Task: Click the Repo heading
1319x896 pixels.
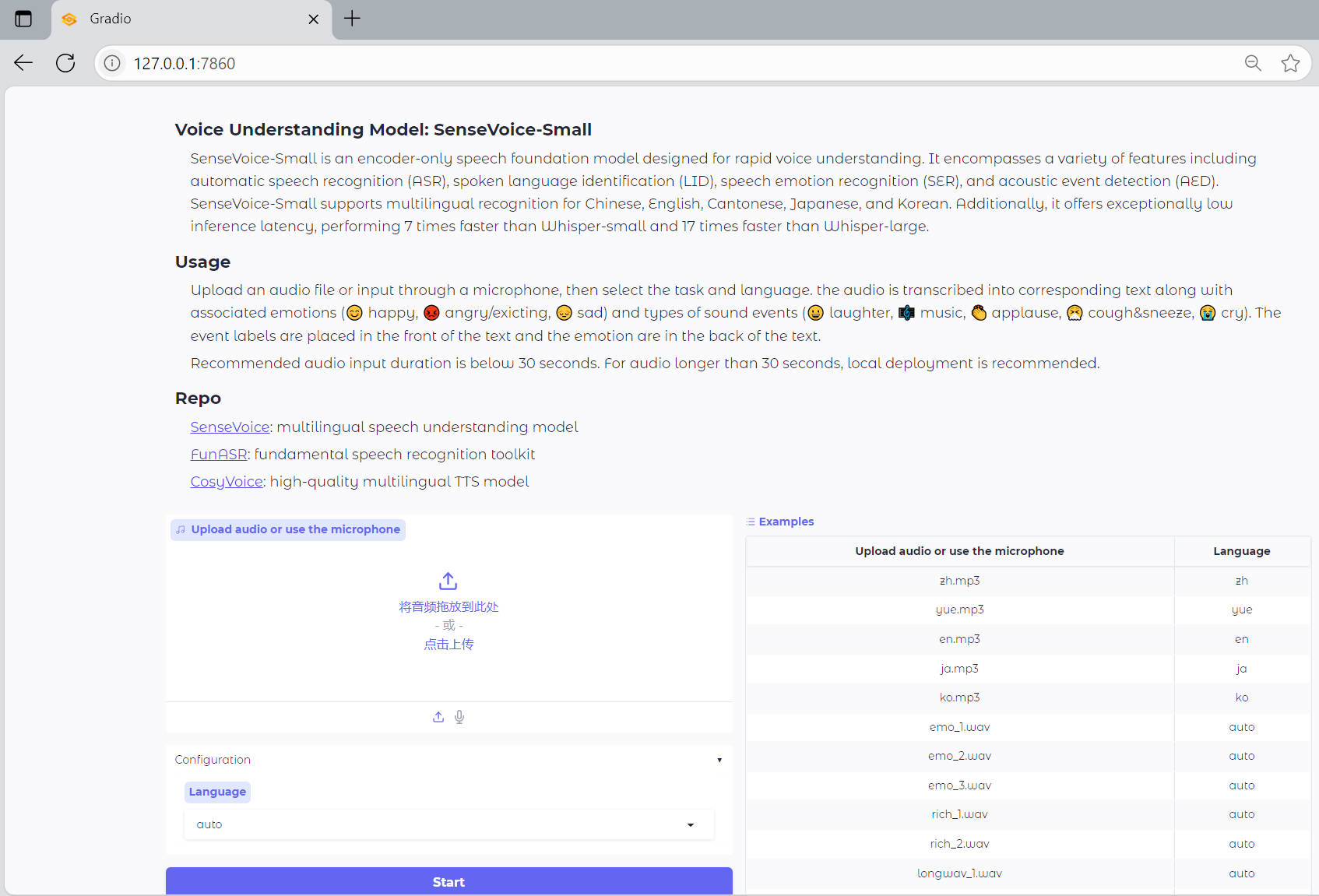Action: click(x=198, y=398)
